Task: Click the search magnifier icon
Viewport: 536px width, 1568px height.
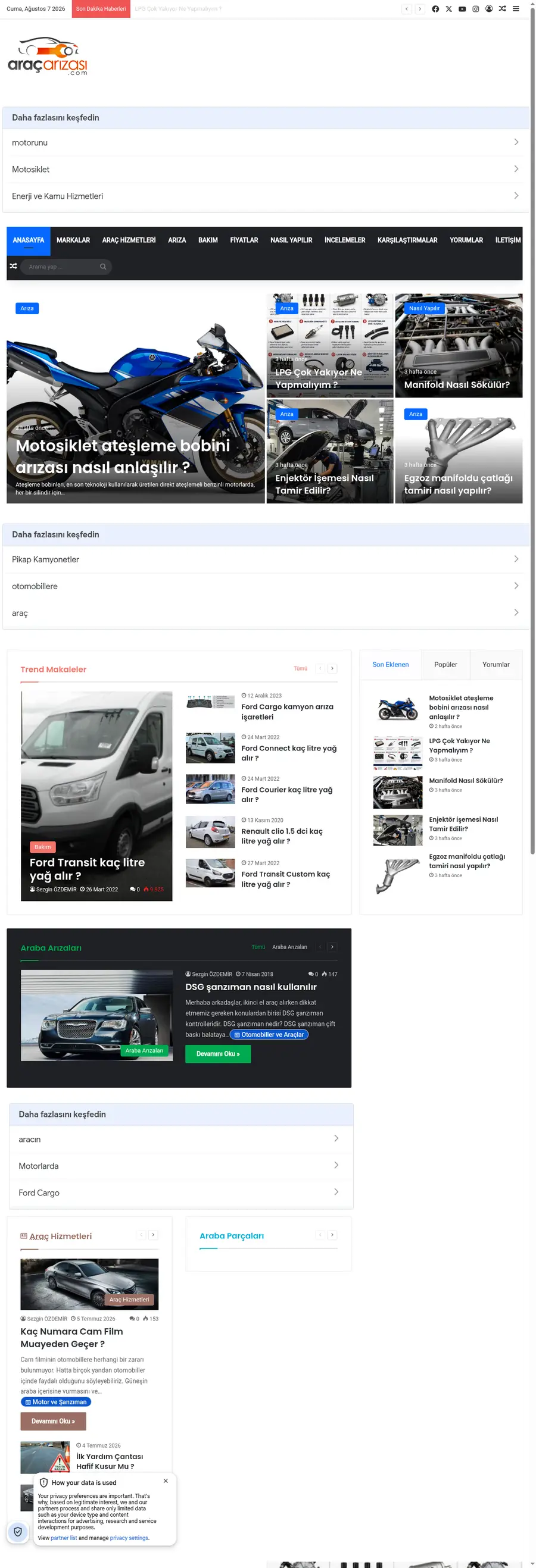Action: pyautogui.click(x=103, y=267)
